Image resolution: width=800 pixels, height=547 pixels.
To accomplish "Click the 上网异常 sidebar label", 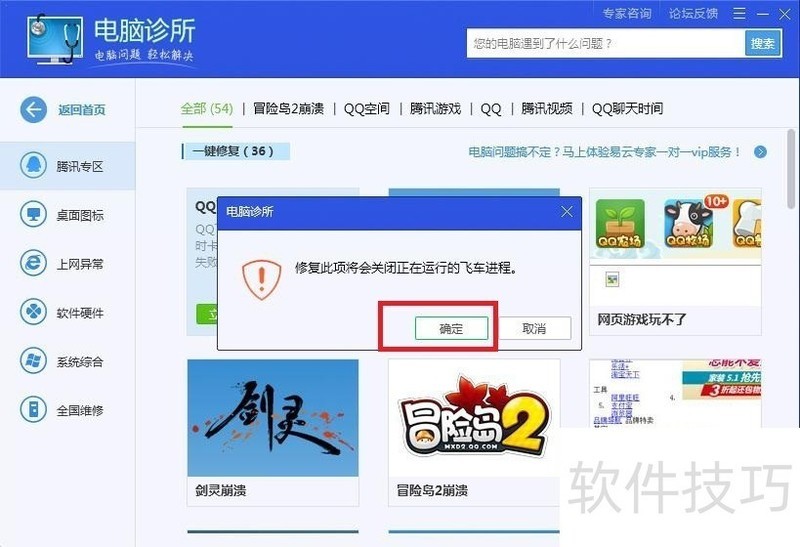I will tap(80, 264).
